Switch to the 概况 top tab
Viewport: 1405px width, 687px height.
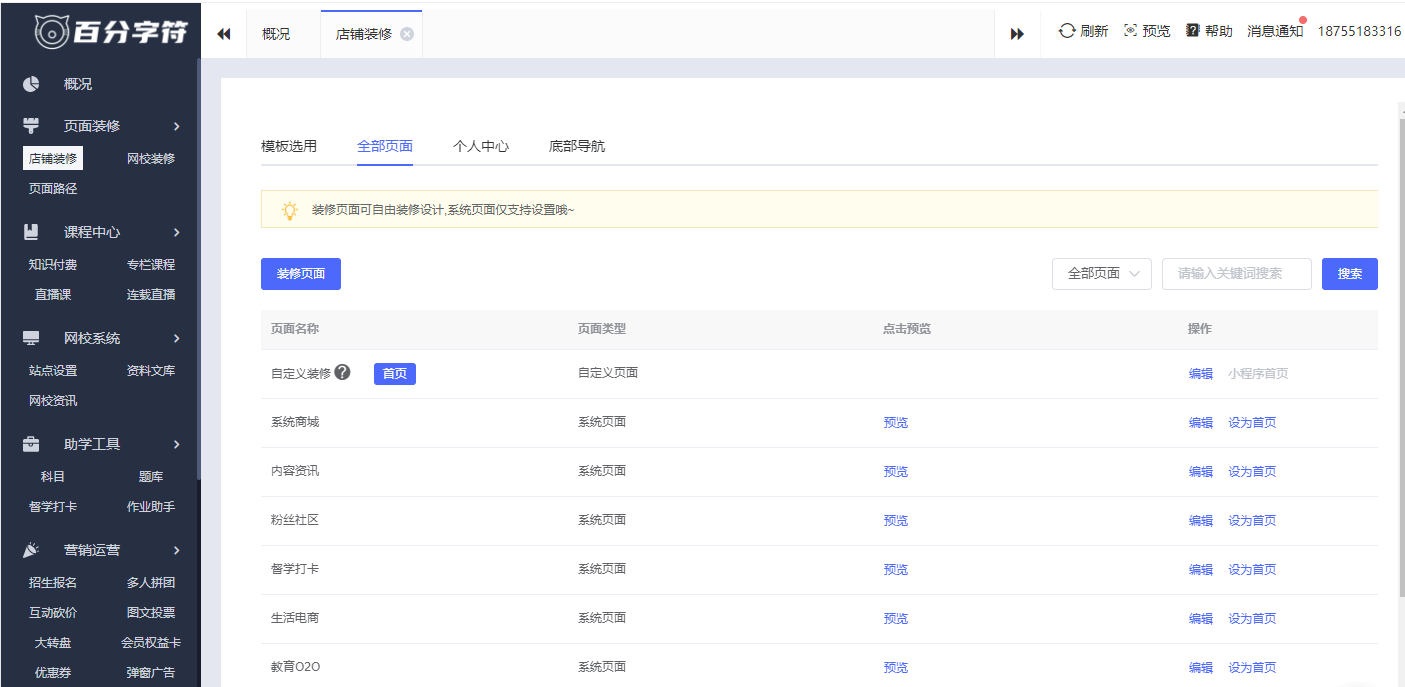point(276,34)
